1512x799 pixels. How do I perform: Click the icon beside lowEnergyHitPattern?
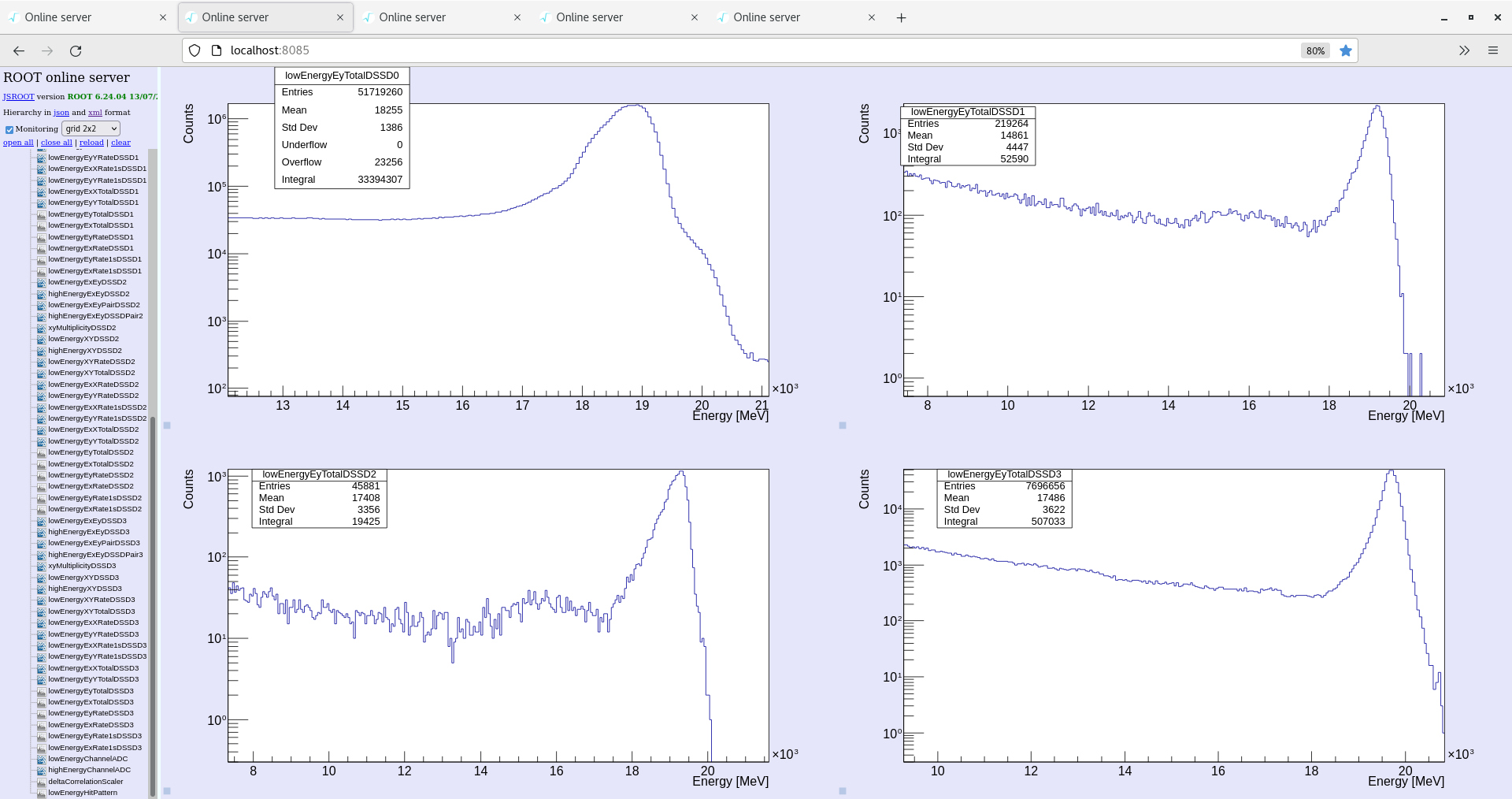point(42,793)
